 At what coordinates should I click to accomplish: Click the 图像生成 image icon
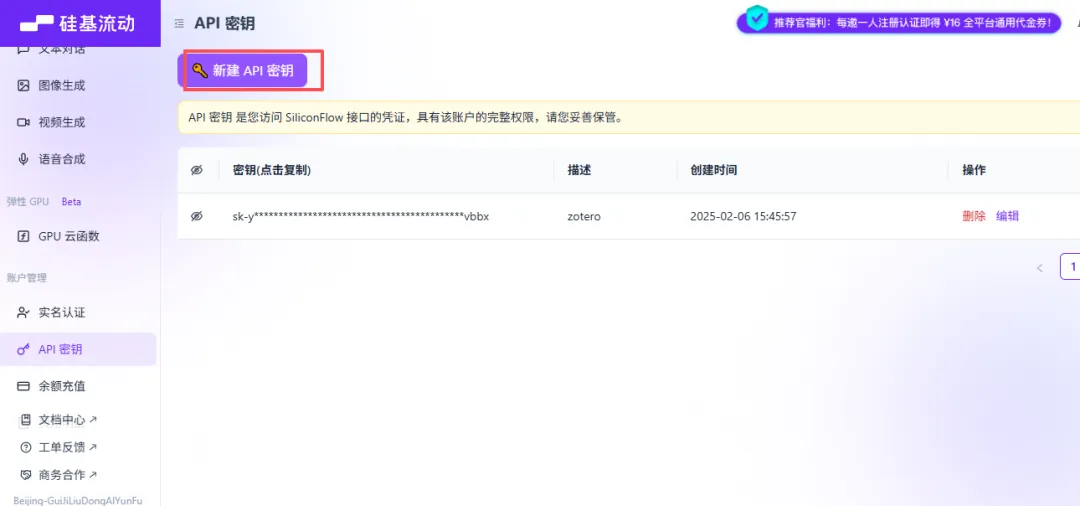(x=23, y=85)
